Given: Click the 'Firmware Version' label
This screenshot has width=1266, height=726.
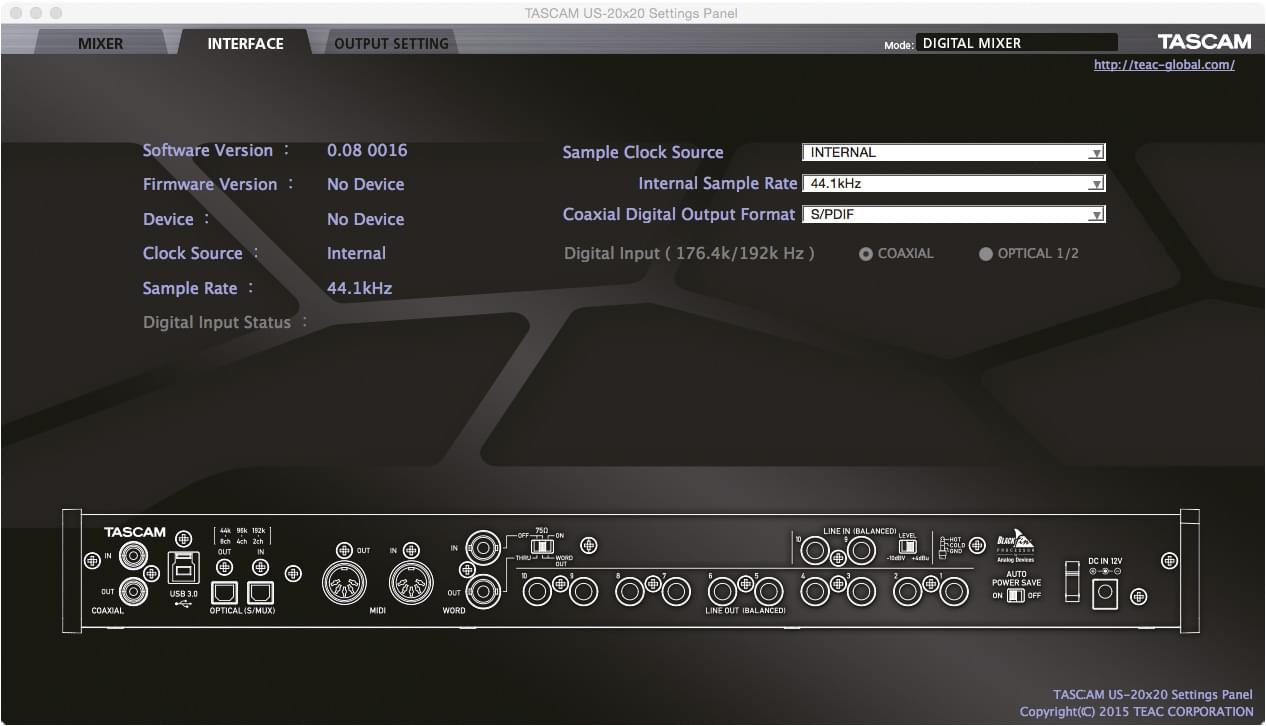Looking at the screenshot, I should pyautogui.click(x=210, y=184).
